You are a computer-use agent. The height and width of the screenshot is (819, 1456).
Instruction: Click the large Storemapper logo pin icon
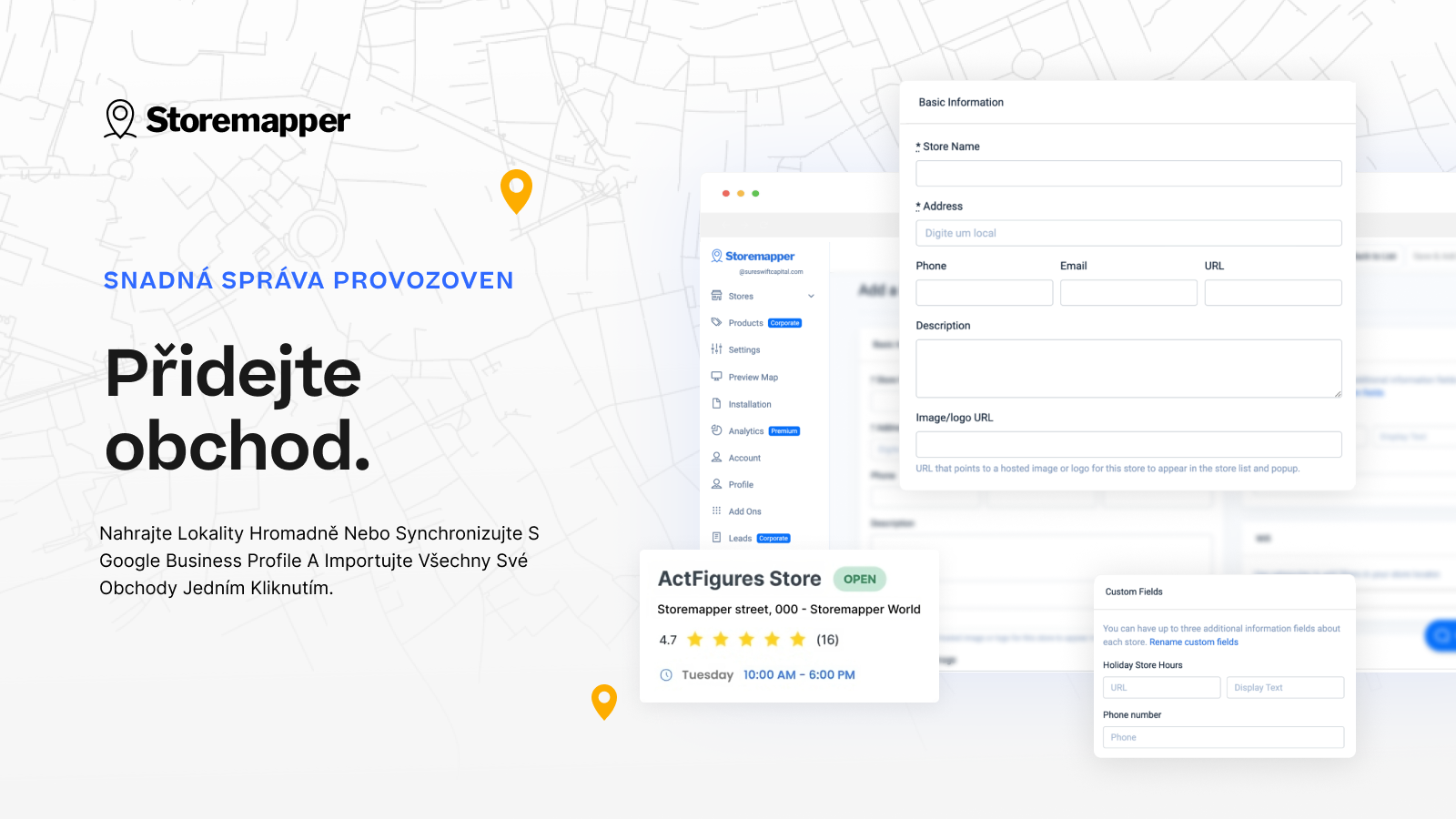[x=120, y=119]
